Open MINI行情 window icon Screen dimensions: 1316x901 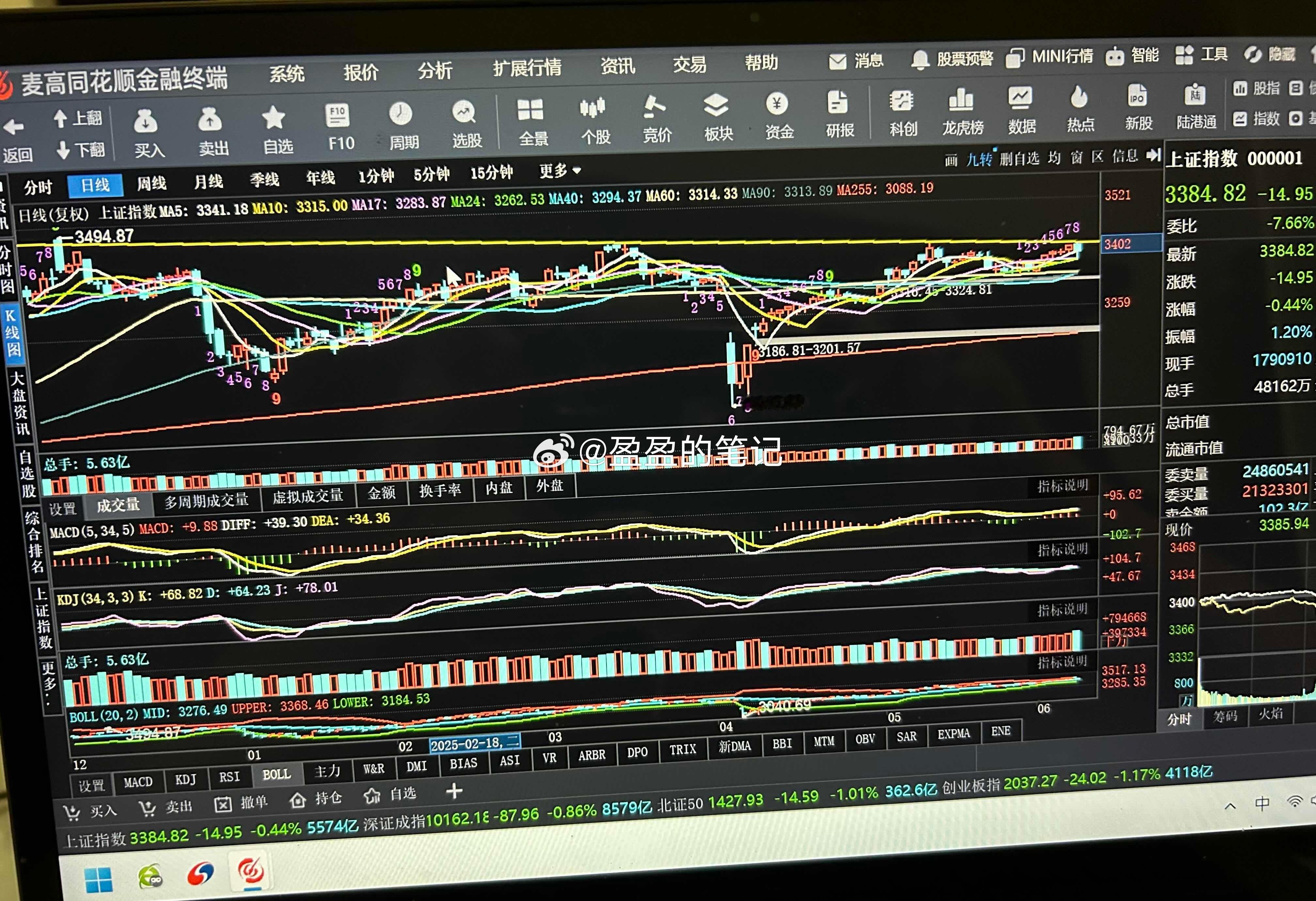coord(1015,58)
